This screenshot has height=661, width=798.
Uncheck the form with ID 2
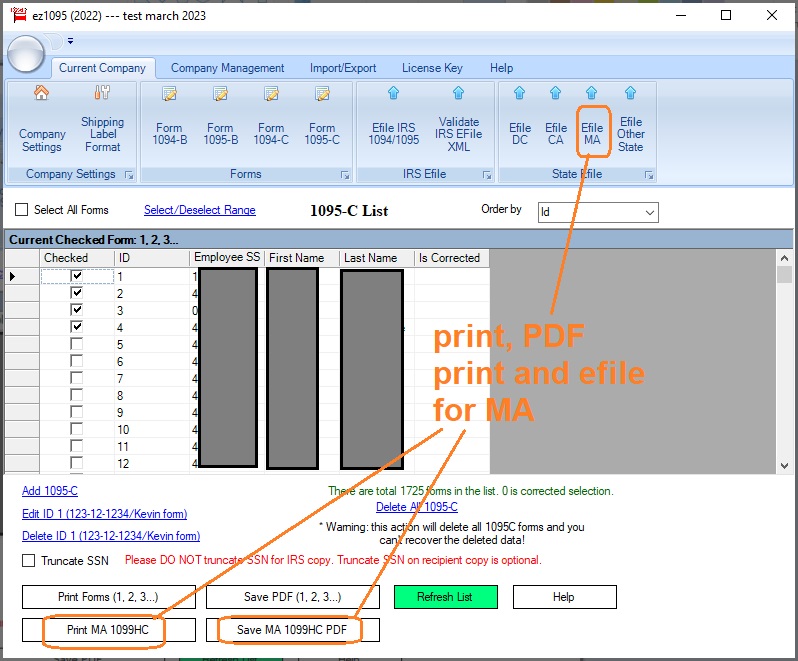tap(76, 293)
